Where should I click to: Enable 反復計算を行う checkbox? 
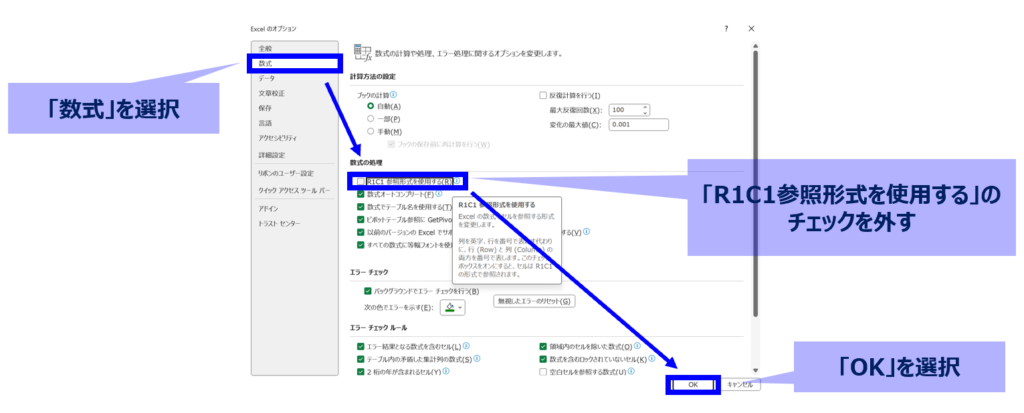(543, 95)
